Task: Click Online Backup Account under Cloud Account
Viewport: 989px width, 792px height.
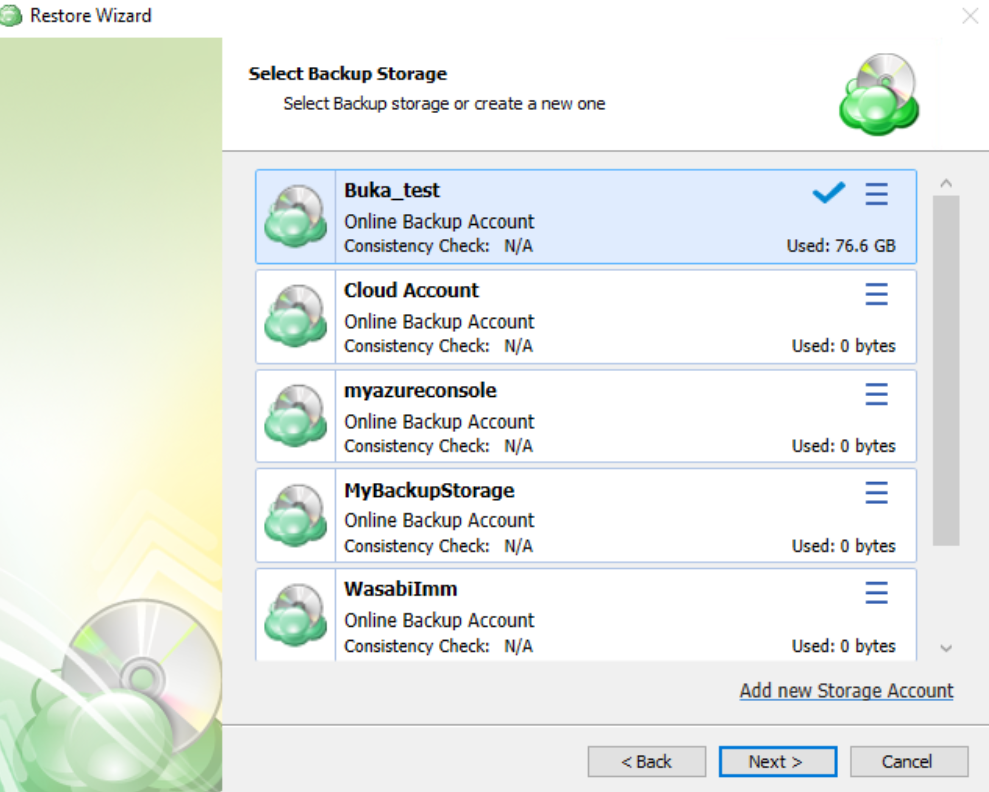Action: [439, 322]
